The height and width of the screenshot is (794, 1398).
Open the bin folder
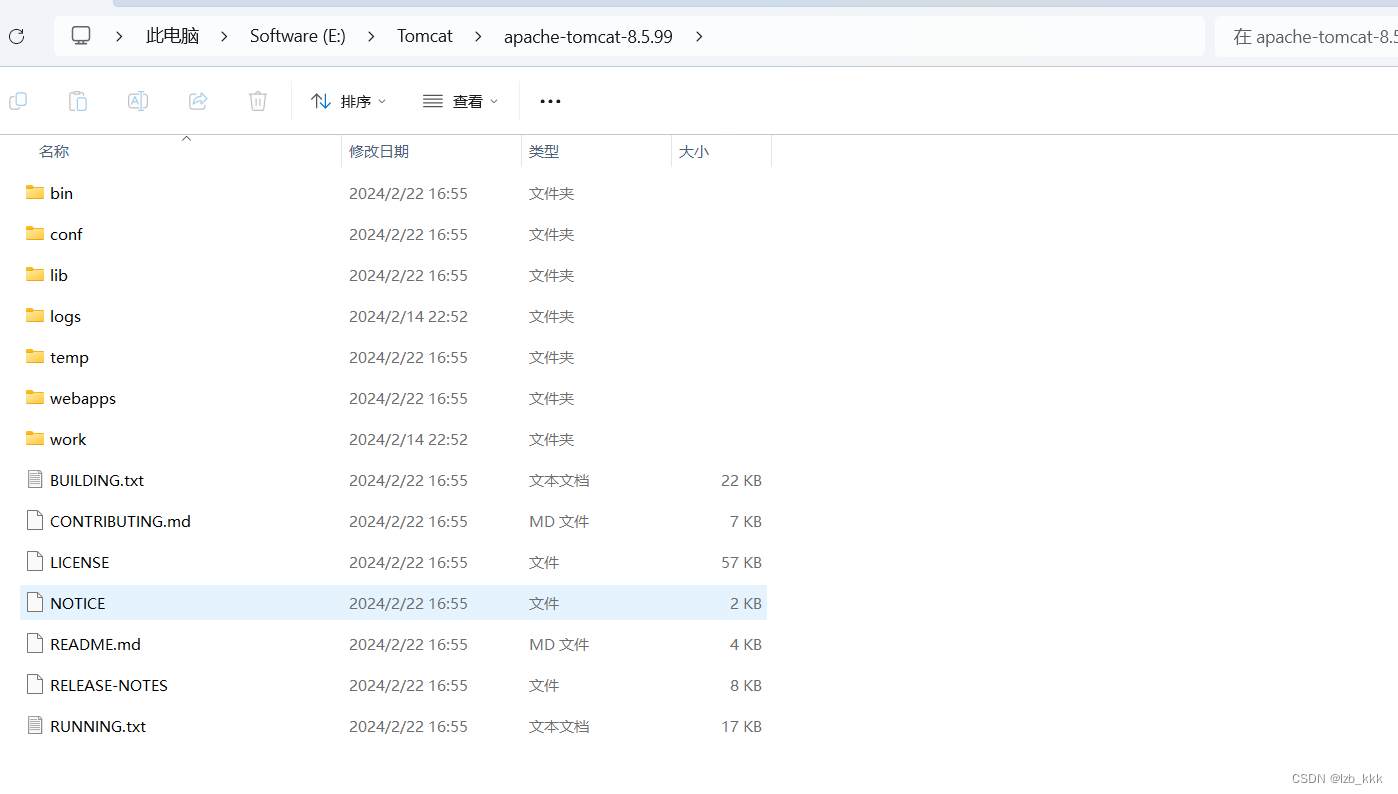point(61,193)
